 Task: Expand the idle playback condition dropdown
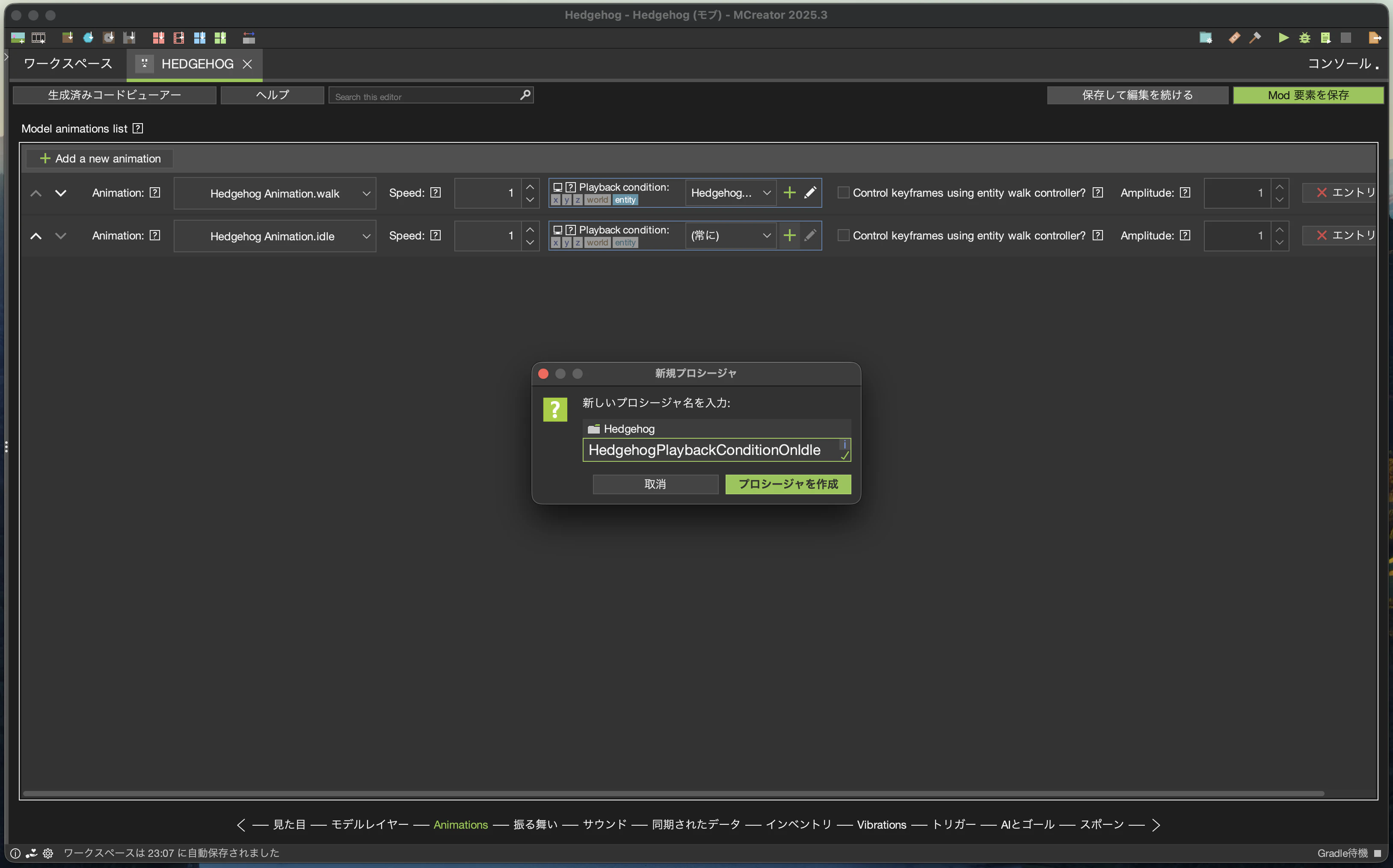(730, 235)
